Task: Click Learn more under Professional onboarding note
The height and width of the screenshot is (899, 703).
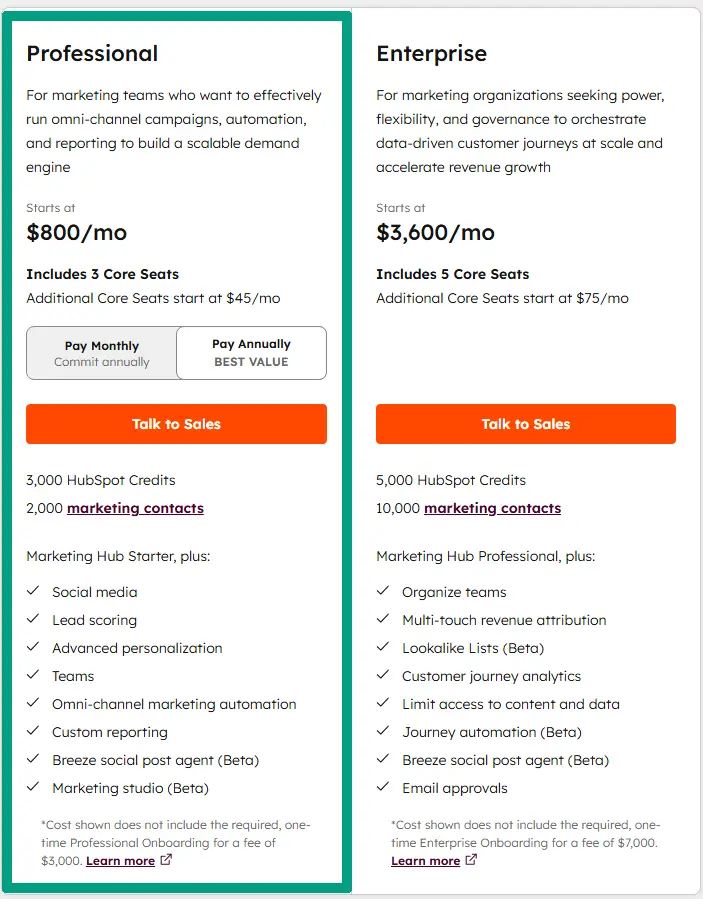Action: [119, 859]
